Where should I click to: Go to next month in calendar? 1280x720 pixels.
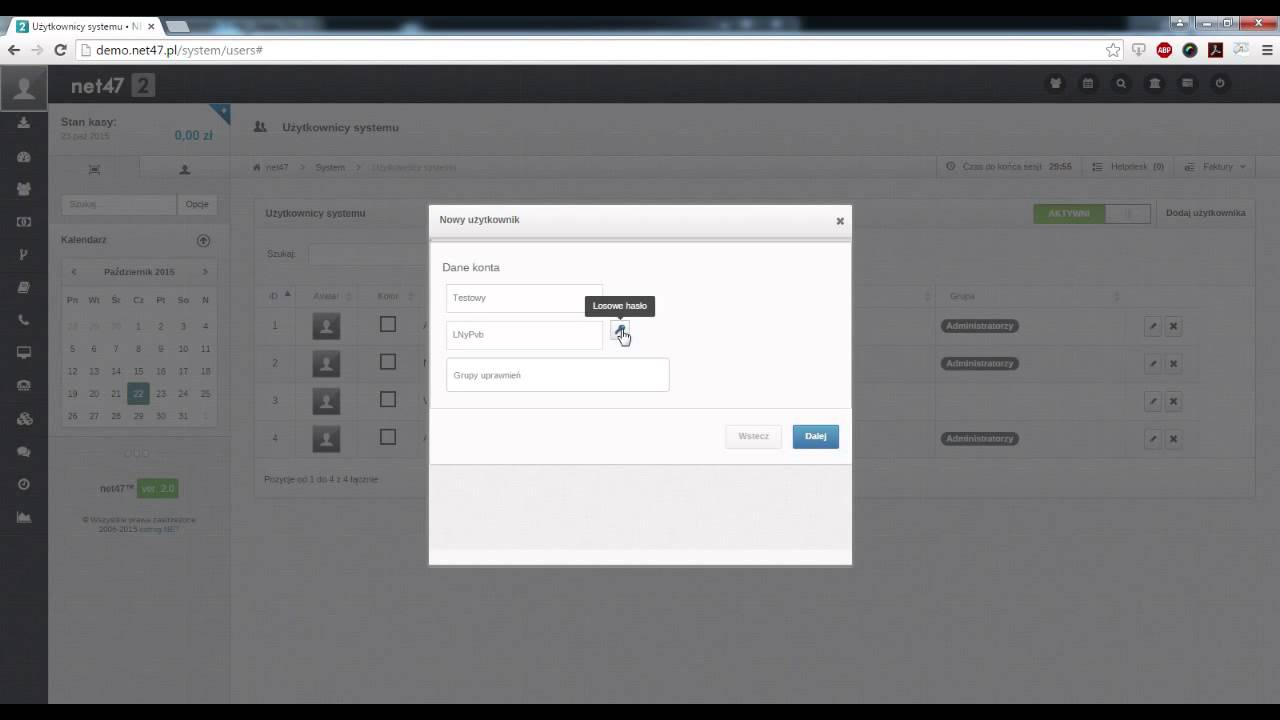coord(205,272)
